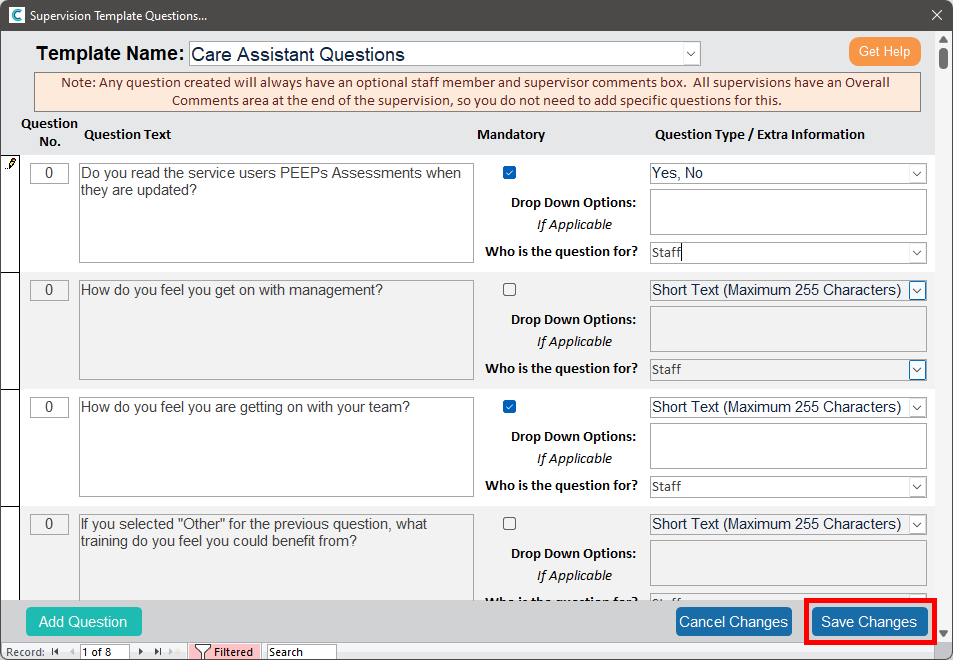This screenshot has height=660, width=953.
Task: Save Changes to the template
Action: tap(868, 622)
